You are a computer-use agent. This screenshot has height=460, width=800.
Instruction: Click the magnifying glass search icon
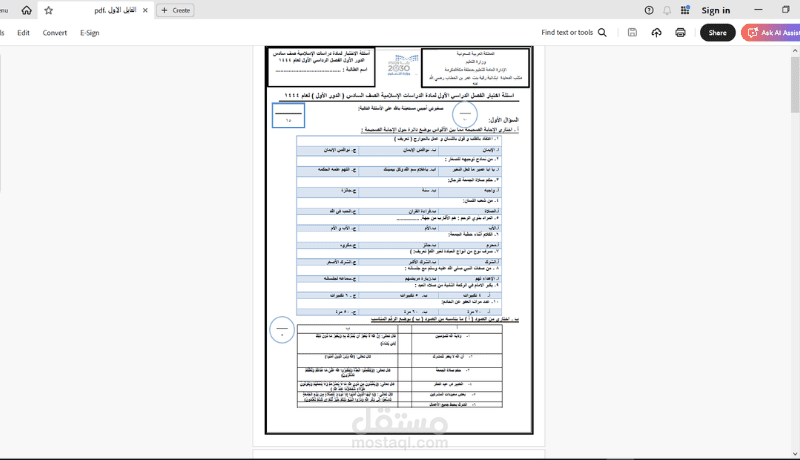[x=603, y=33]
